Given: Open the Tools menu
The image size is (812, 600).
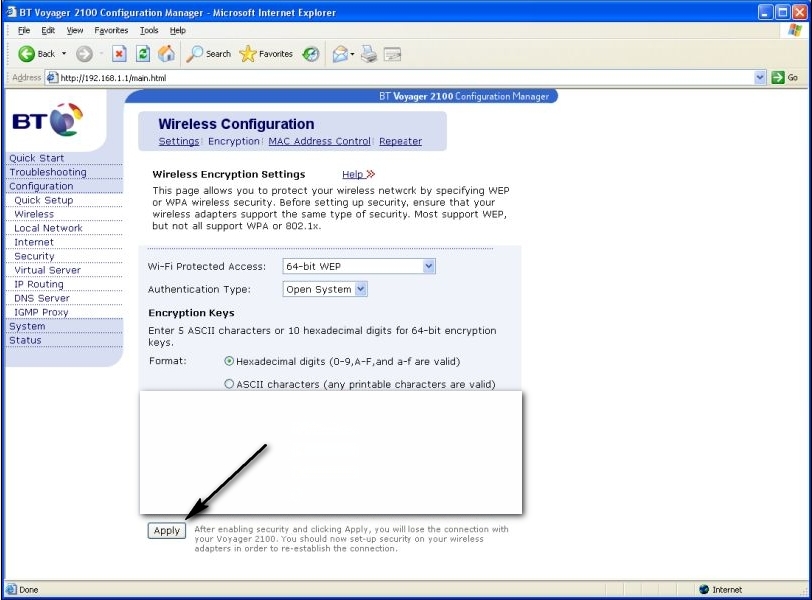Looking at the screenshot, I should coord(149,31).
